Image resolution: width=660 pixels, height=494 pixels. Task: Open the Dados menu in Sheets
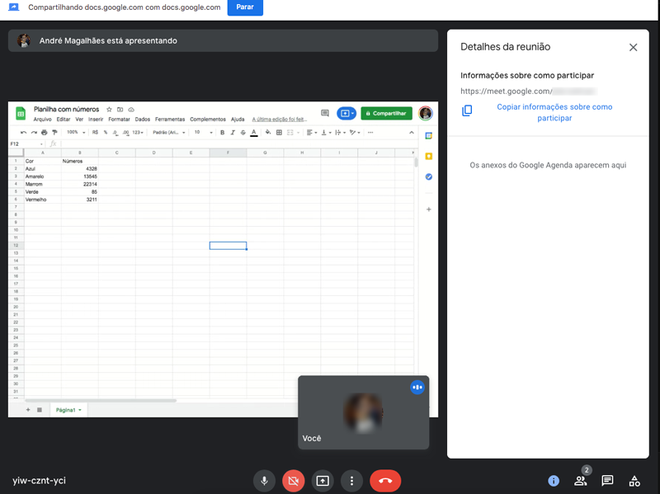coord(142,120)
